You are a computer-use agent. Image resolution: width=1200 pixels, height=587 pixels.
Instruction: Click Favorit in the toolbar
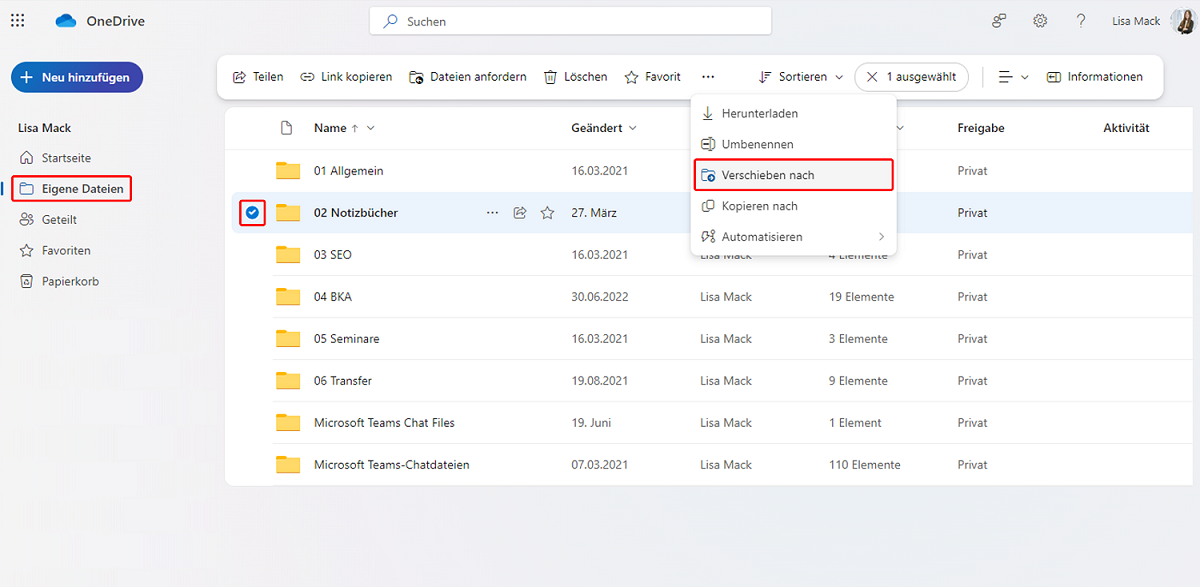(652, 77)
